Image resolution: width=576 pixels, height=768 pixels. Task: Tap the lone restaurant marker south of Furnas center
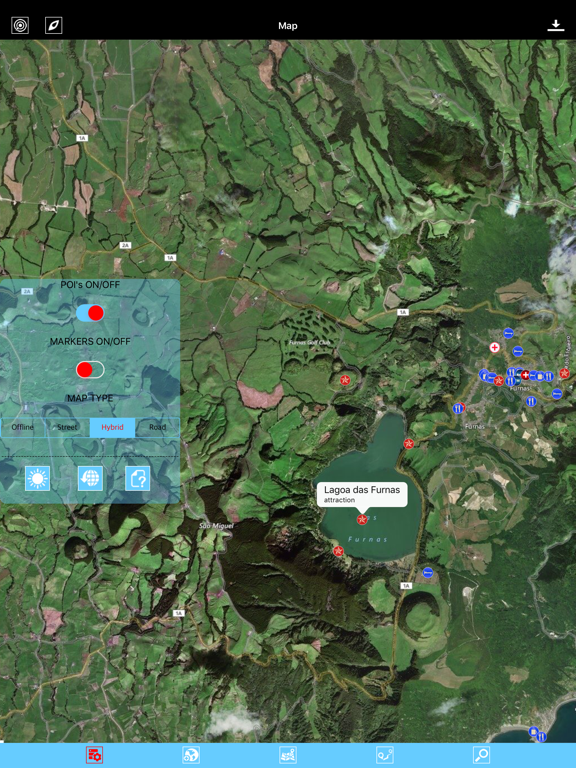[531, 402]
